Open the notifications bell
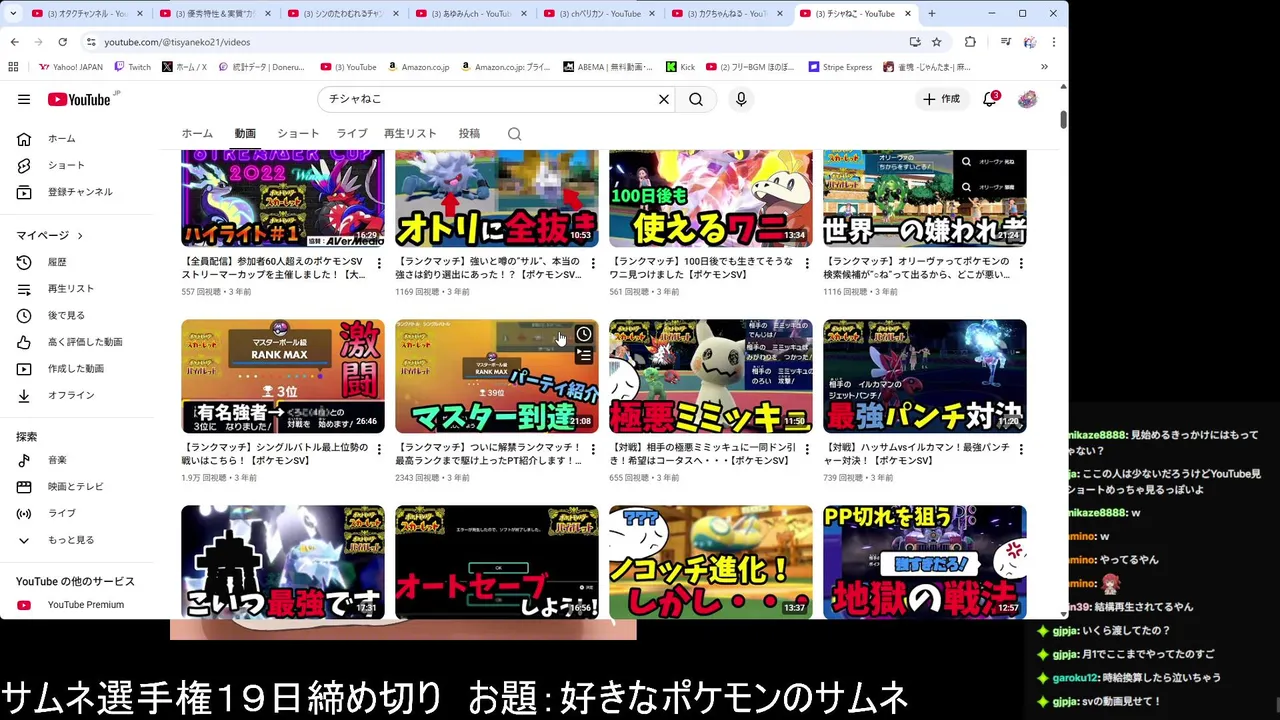Screen dimensions: 1280x720 coord(990,99)
